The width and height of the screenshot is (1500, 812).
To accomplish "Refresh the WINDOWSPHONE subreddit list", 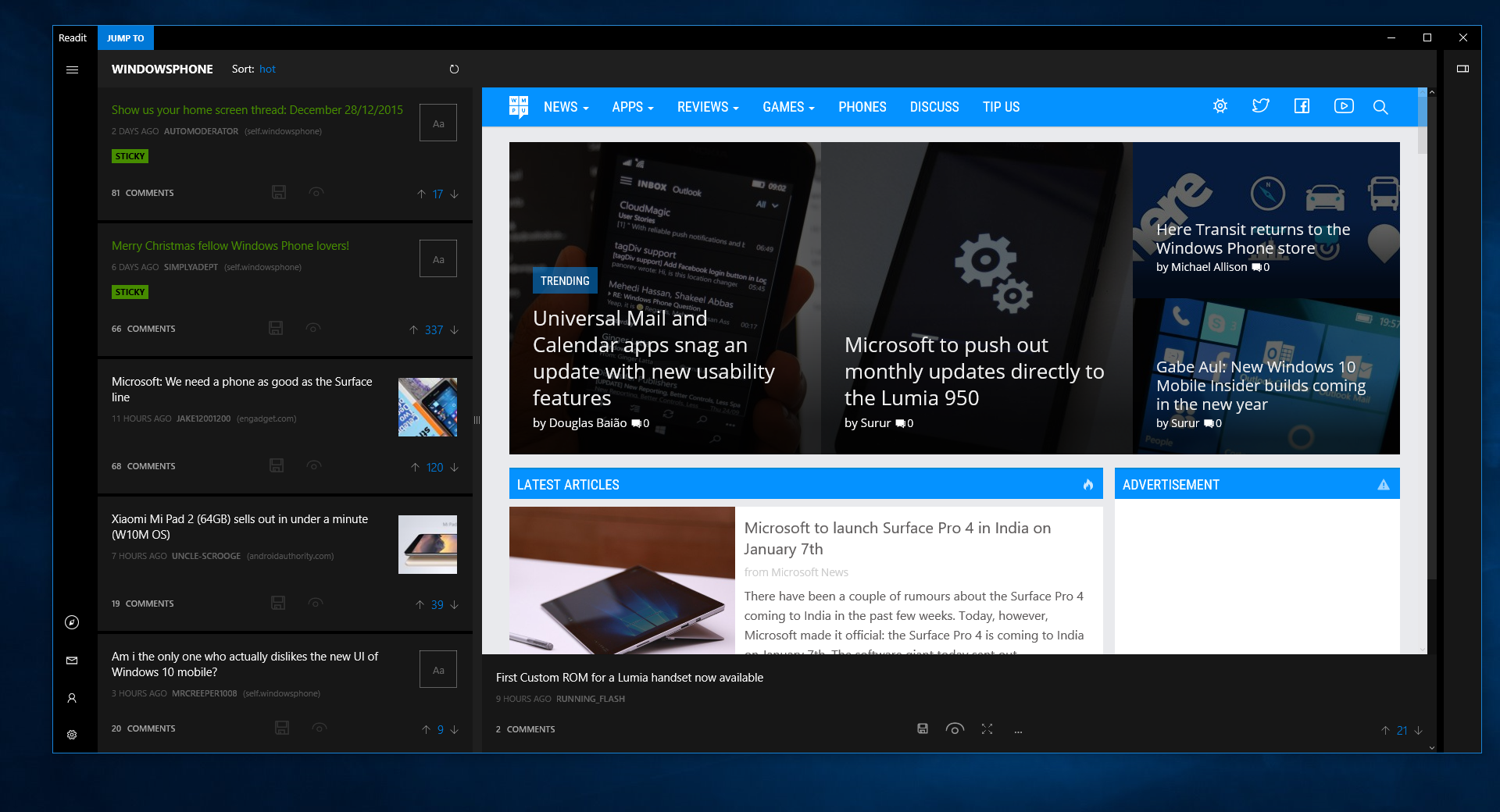I will (x=454, y=69).
